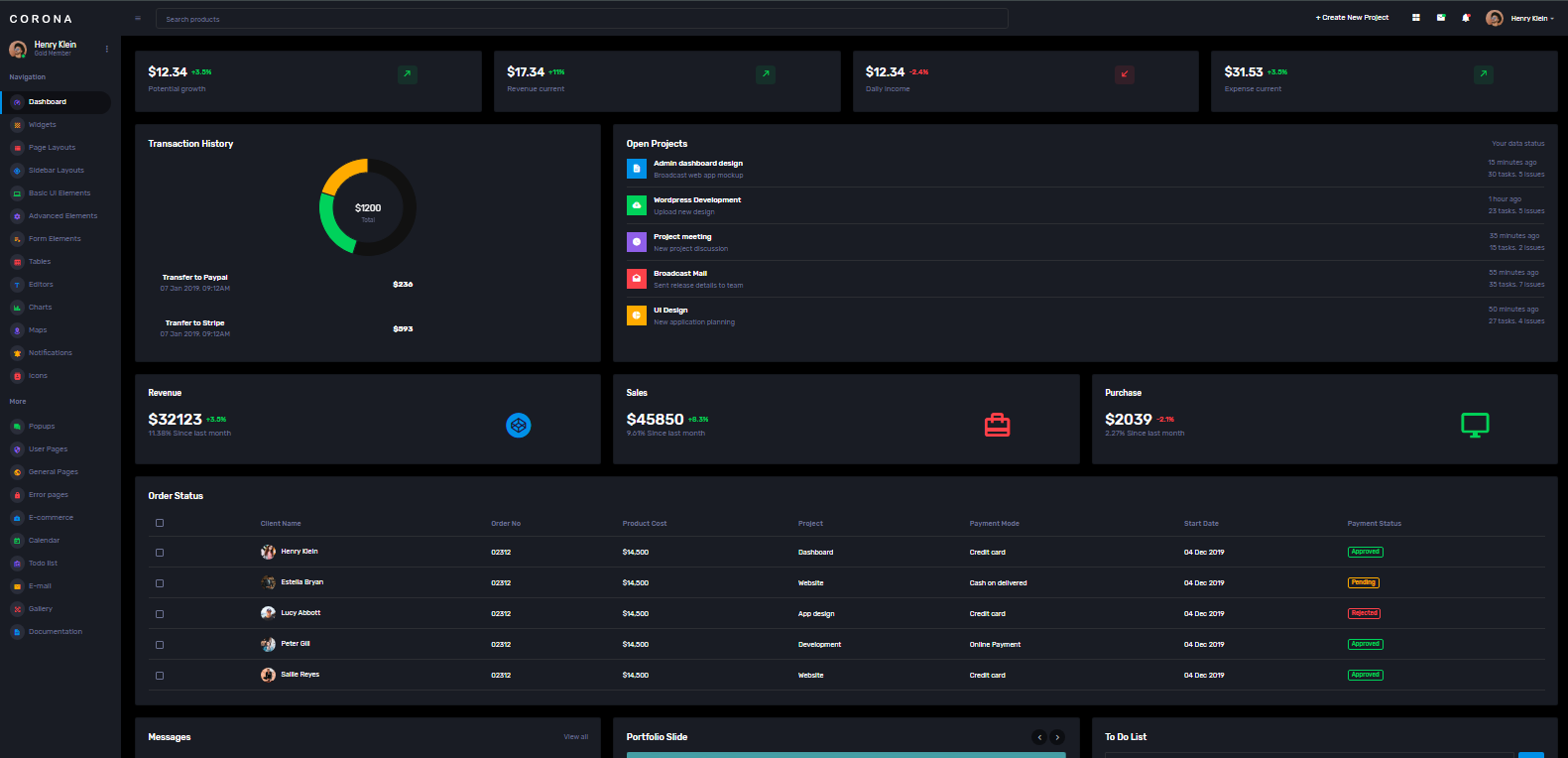Expand the Form Elements sidebar menu
1568x758 pixels.
[56, 239]
